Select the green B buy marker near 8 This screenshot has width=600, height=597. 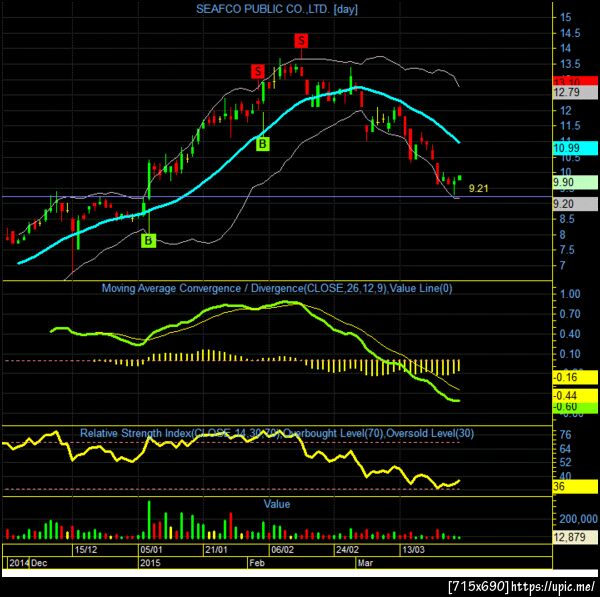pyautogui.click(x=148, y=241)
